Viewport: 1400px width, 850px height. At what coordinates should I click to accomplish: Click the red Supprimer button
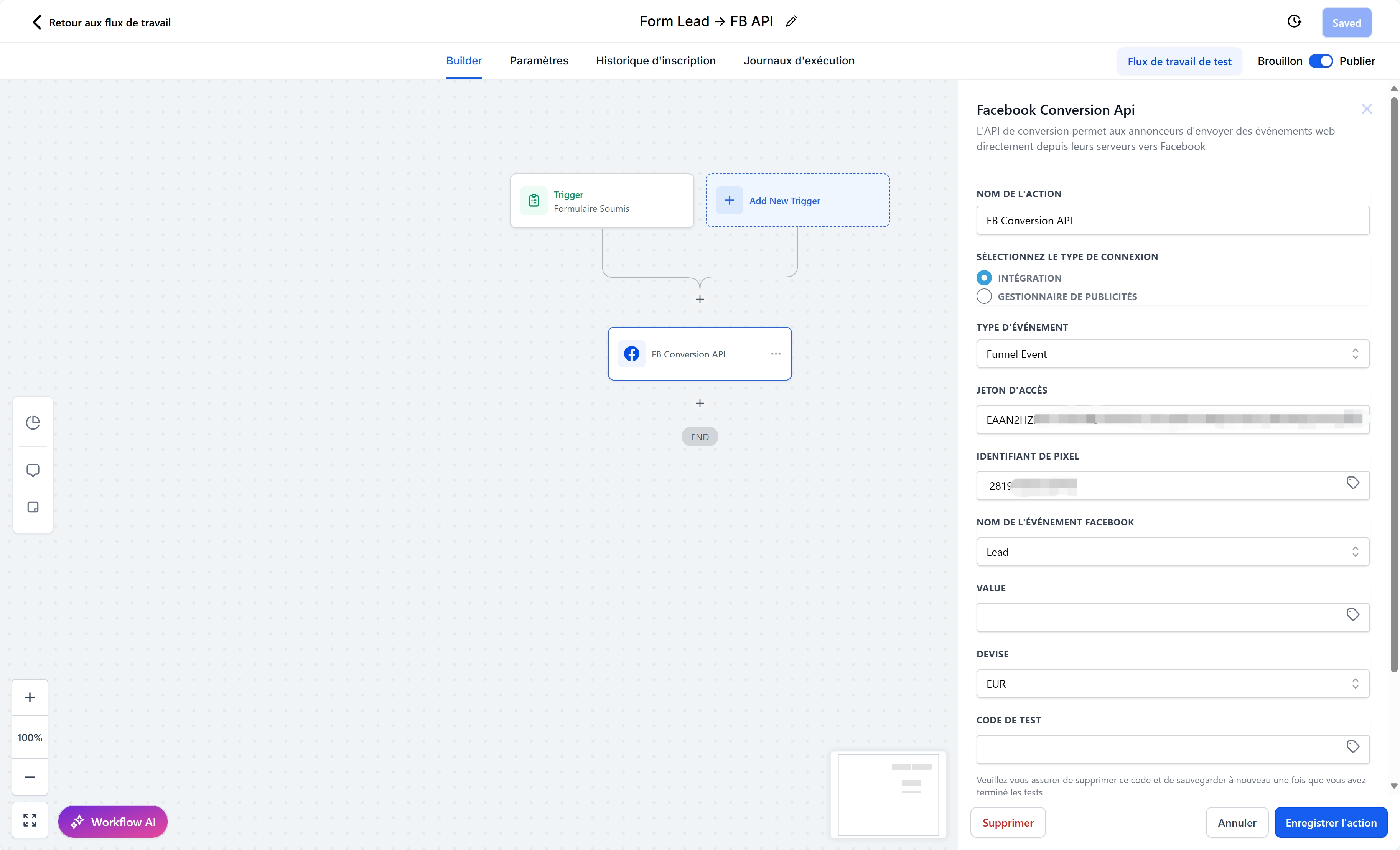(1007, 822)
